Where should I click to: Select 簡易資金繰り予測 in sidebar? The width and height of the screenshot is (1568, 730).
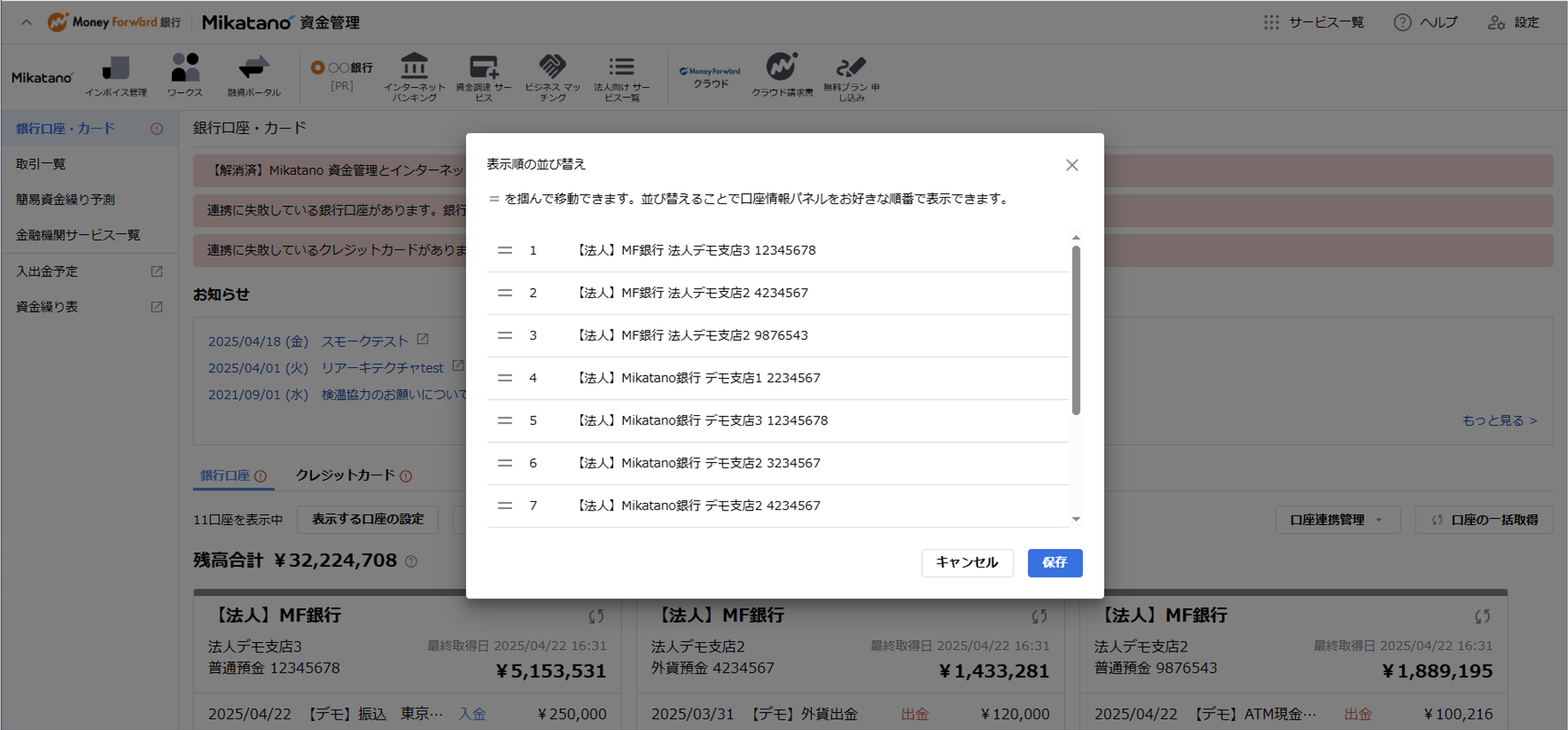tap(89, 199)
